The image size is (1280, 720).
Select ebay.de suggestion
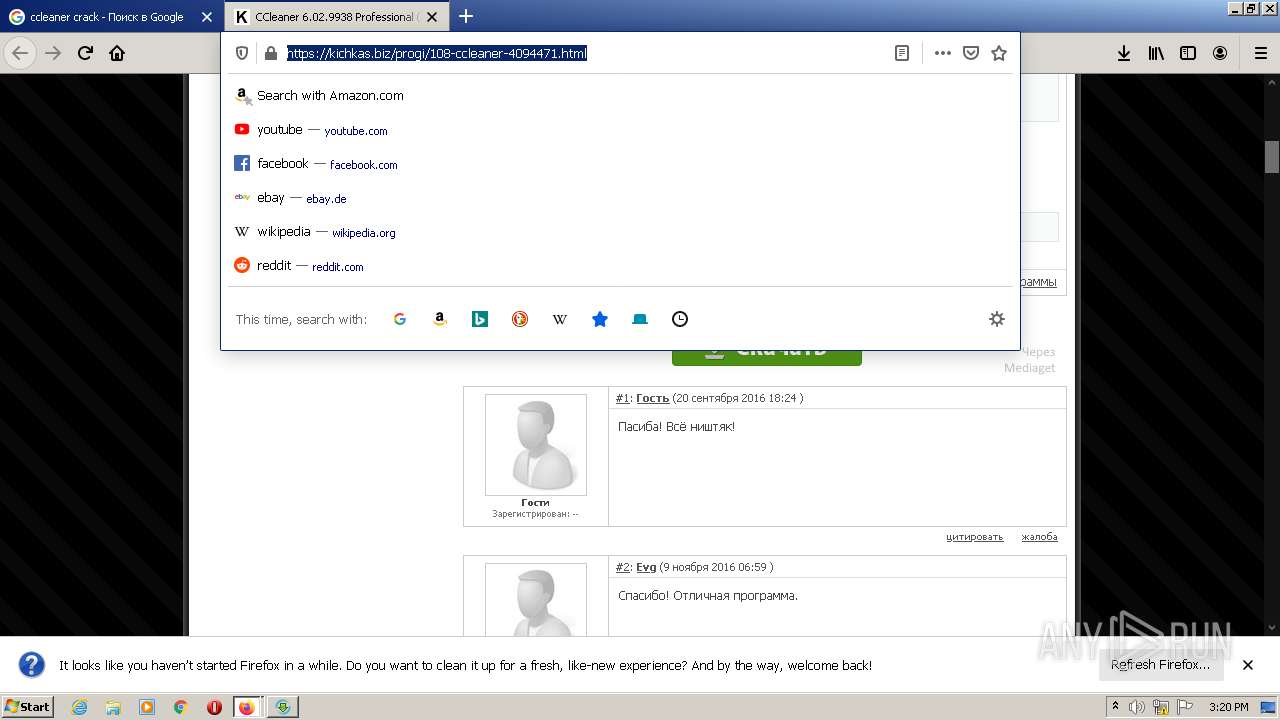click(x=620, y=198)
